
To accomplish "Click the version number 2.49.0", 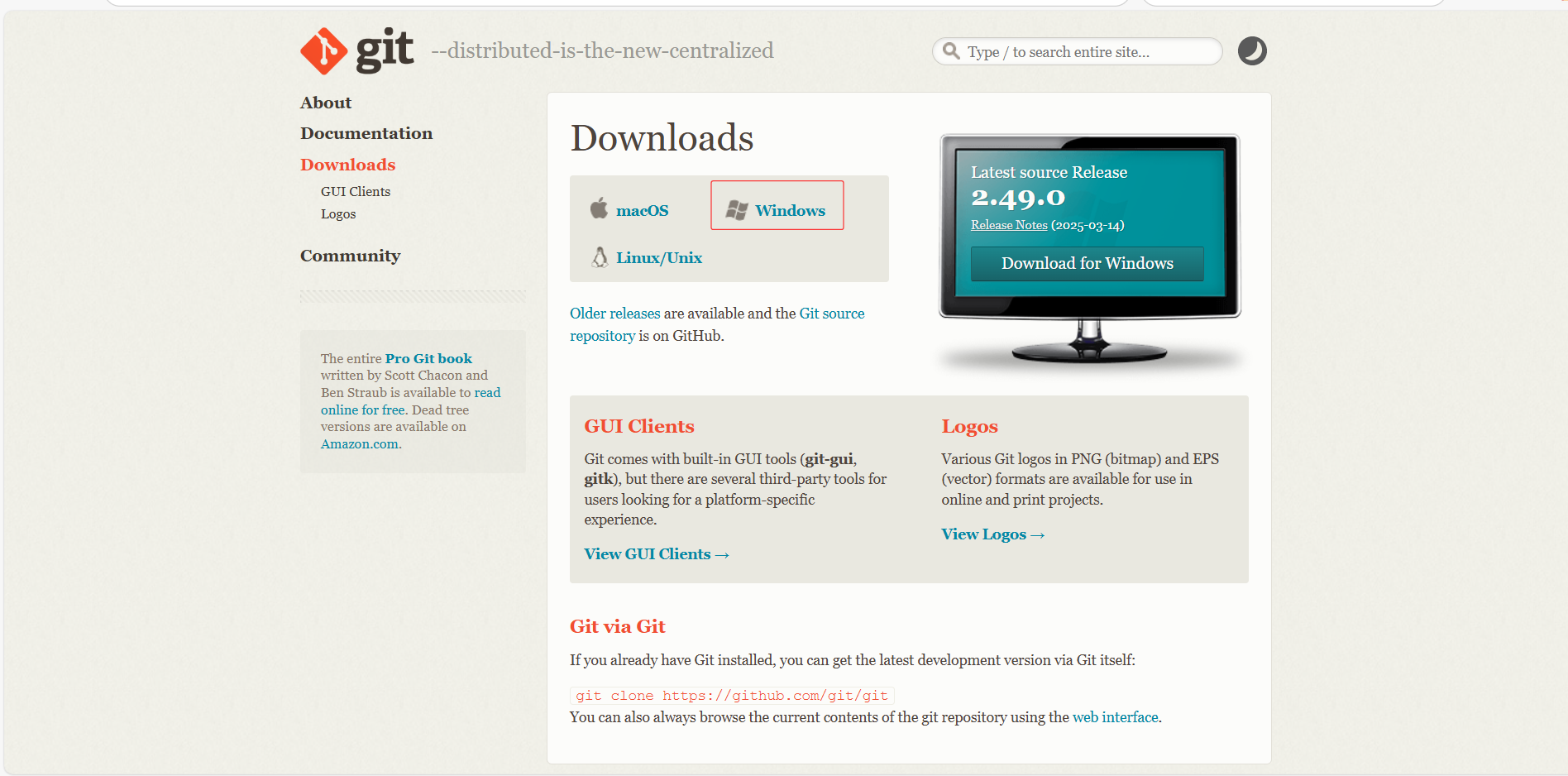I will [x=1018, y=198].
